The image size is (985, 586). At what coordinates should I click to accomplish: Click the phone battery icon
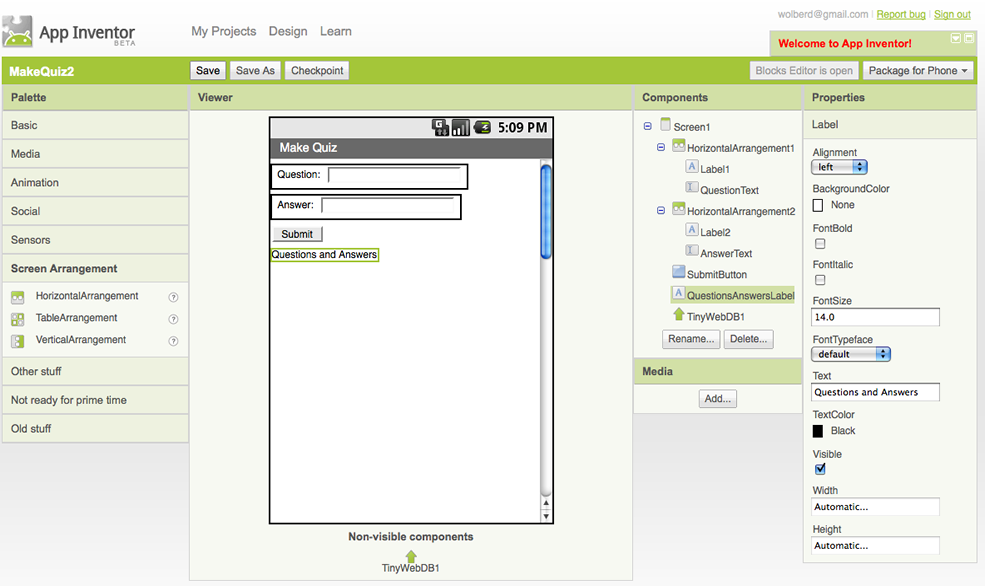[x=482, y=128]
